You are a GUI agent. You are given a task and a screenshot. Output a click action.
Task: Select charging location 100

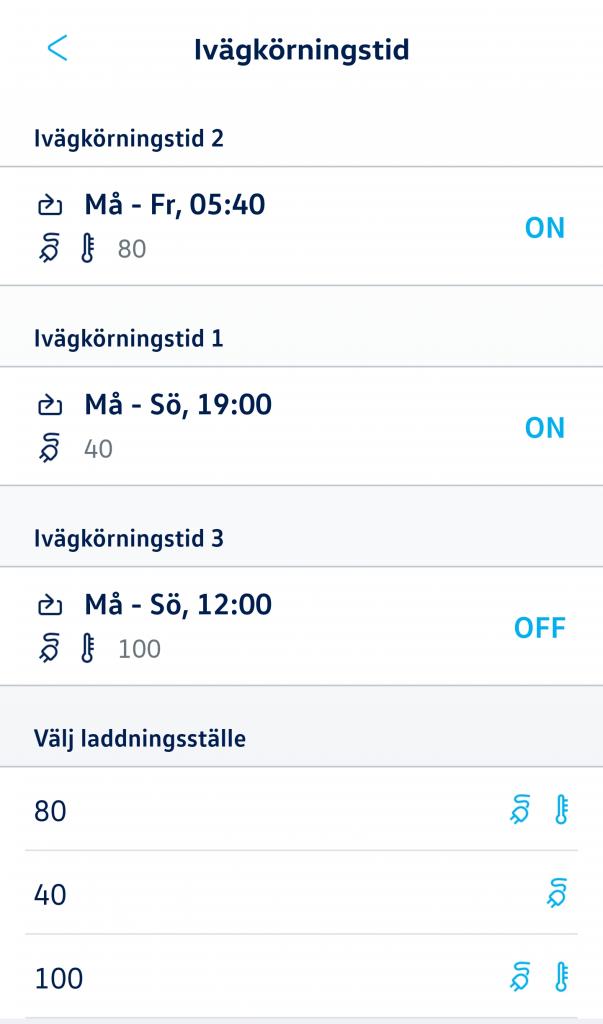(301, 976)
